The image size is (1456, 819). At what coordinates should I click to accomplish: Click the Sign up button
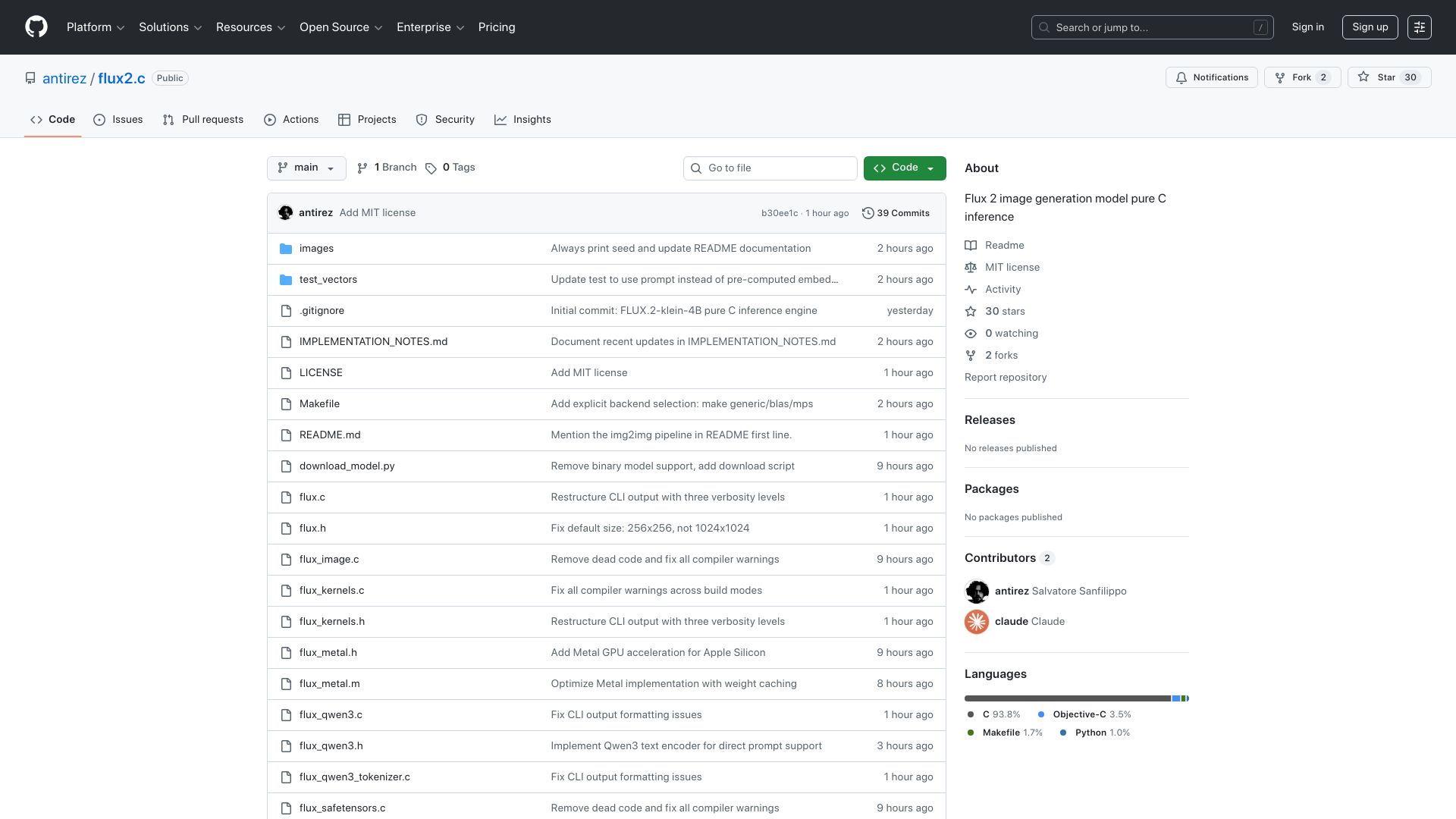click(1370, 27)
